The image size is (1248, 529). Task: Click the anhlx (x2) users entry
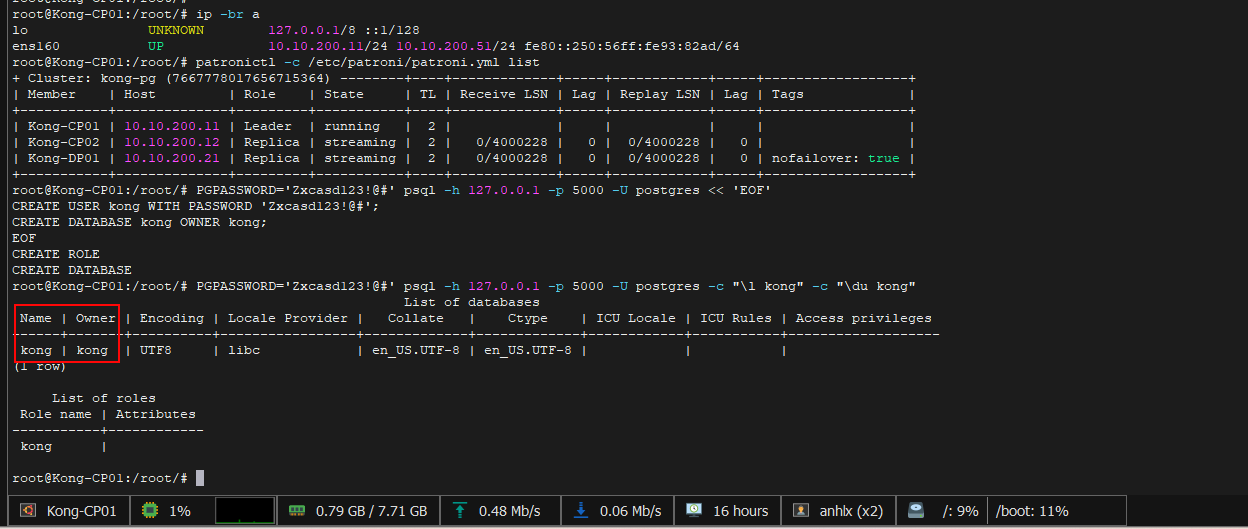pos(851,511)
